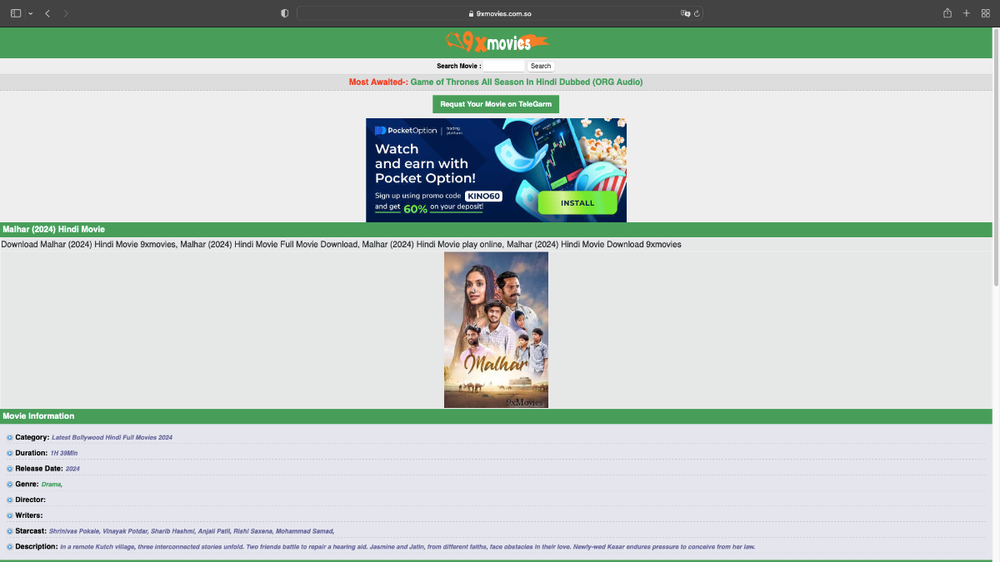Show the tab overview grid icon

(x=985, y=13)
